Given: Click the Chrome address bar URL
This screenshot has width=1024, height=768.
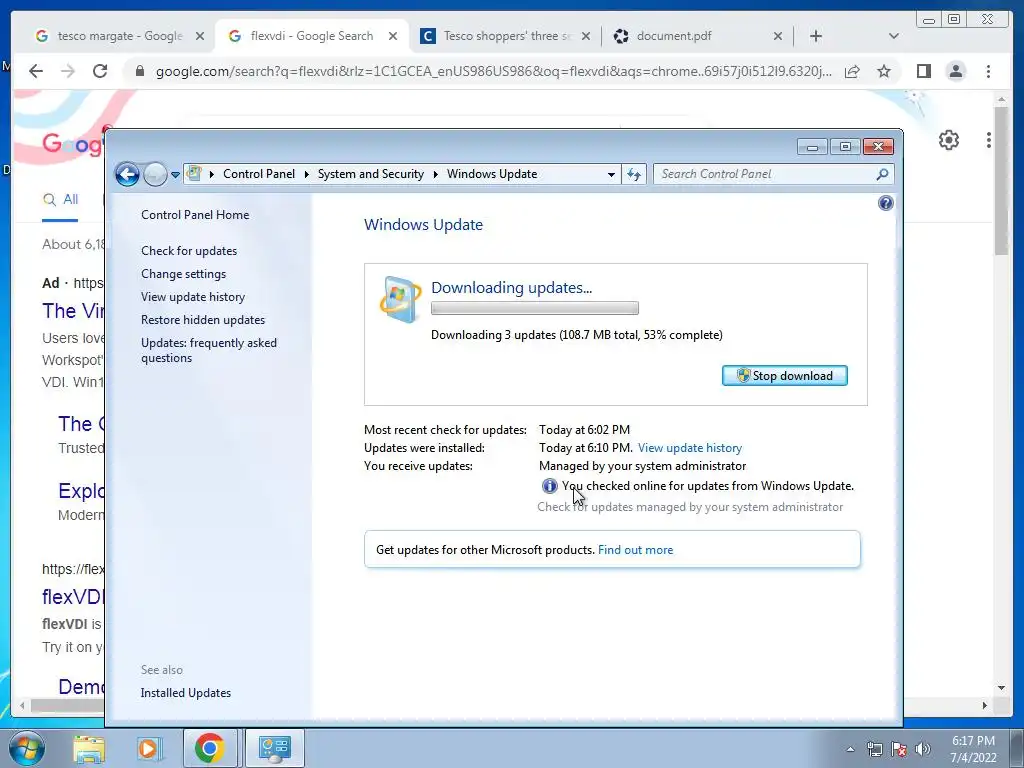Looking at the screenshot, I should 494,71.
